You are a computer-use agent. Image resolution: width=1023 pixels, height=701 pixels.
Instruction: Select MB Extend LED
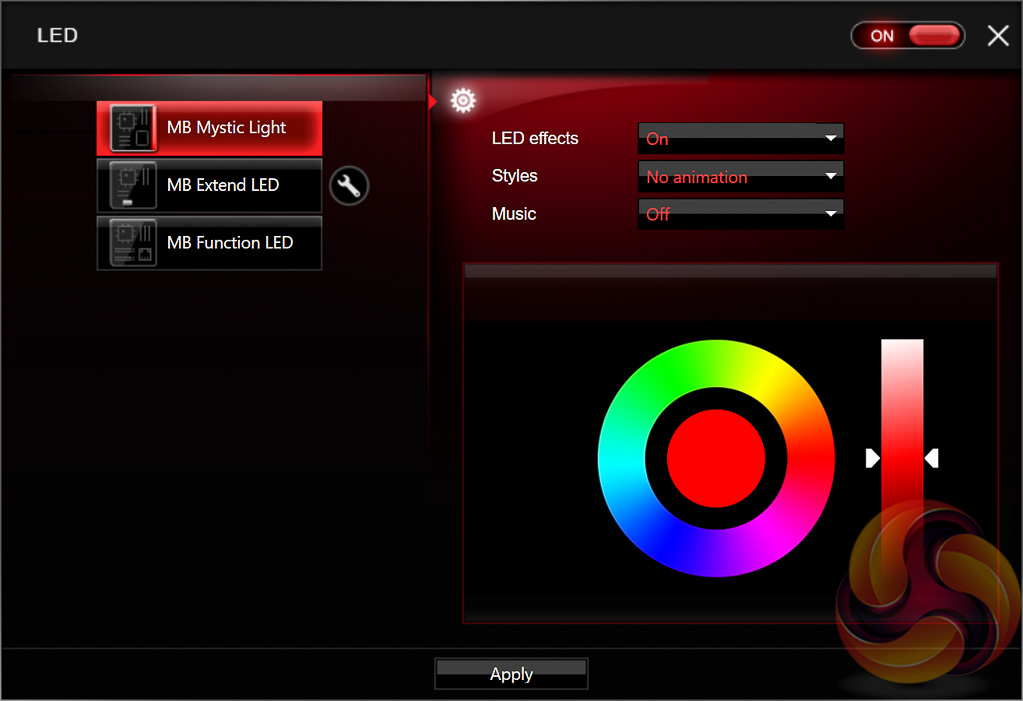(x=209, y=185)
